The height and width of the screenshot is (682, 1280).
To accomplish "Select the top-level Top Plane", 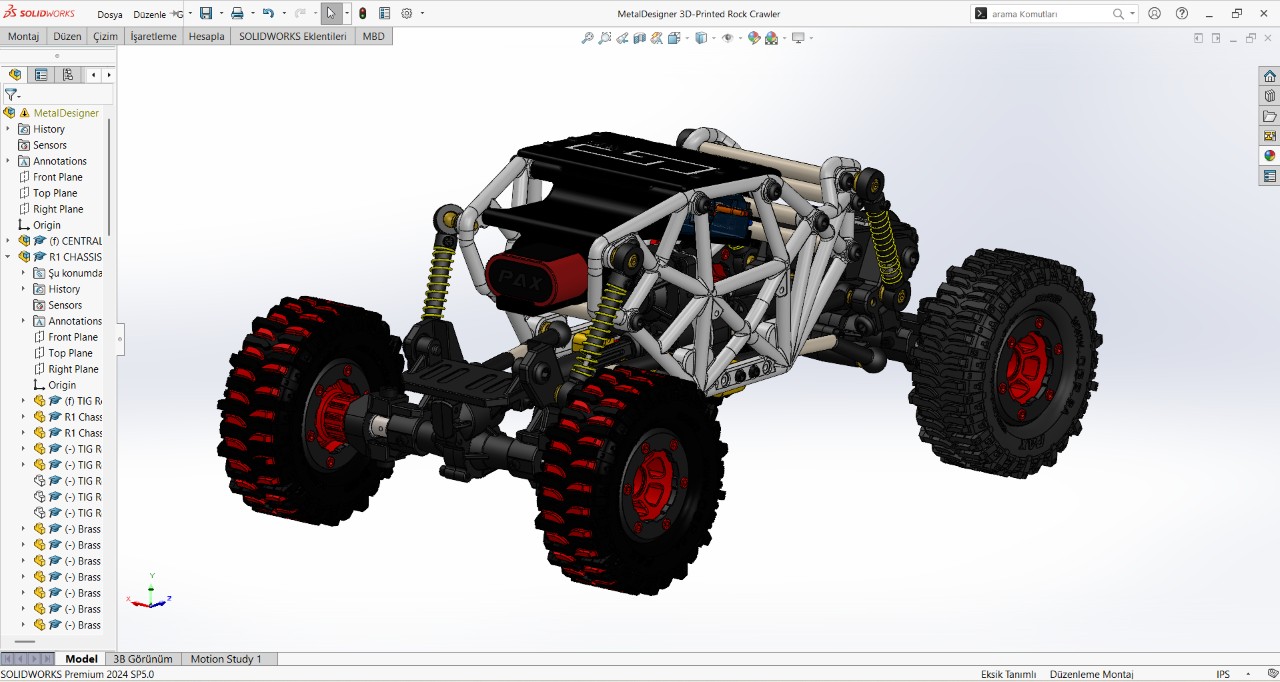I will point(55,193).
